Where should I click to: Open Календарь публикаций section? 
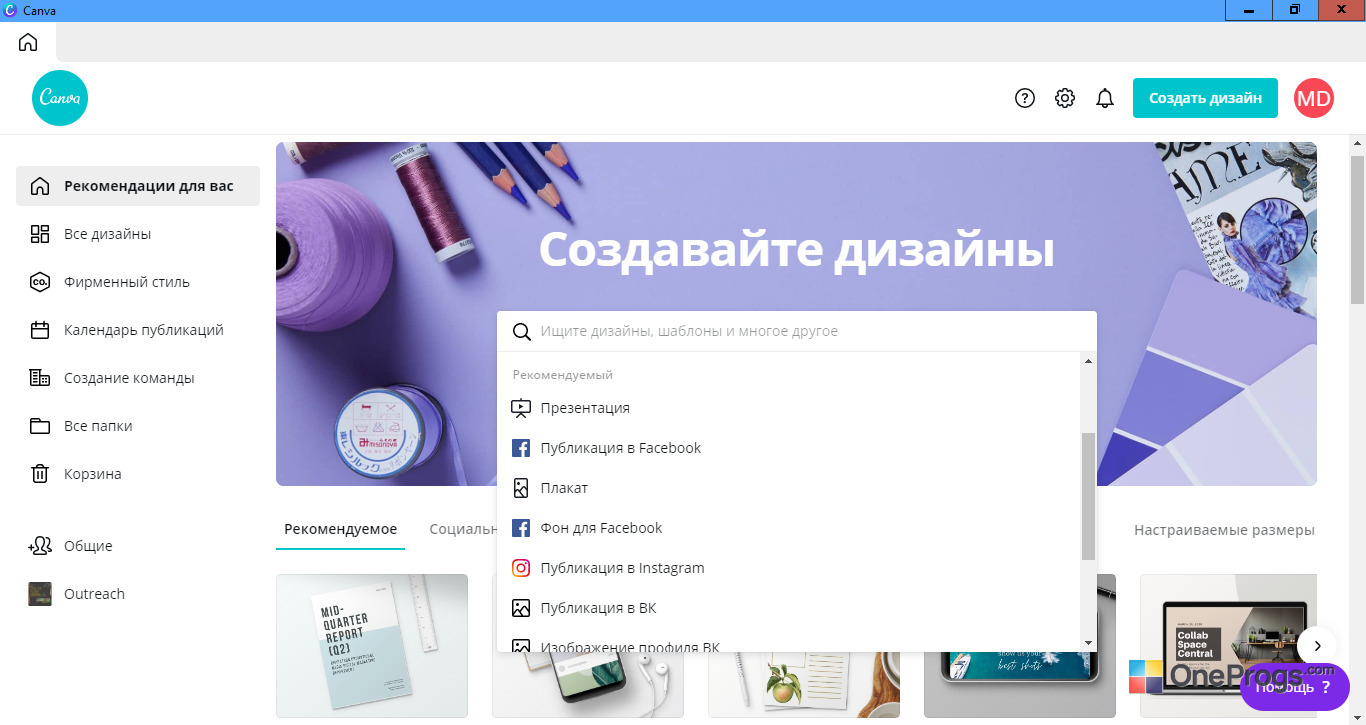click(x=138, y=330)
